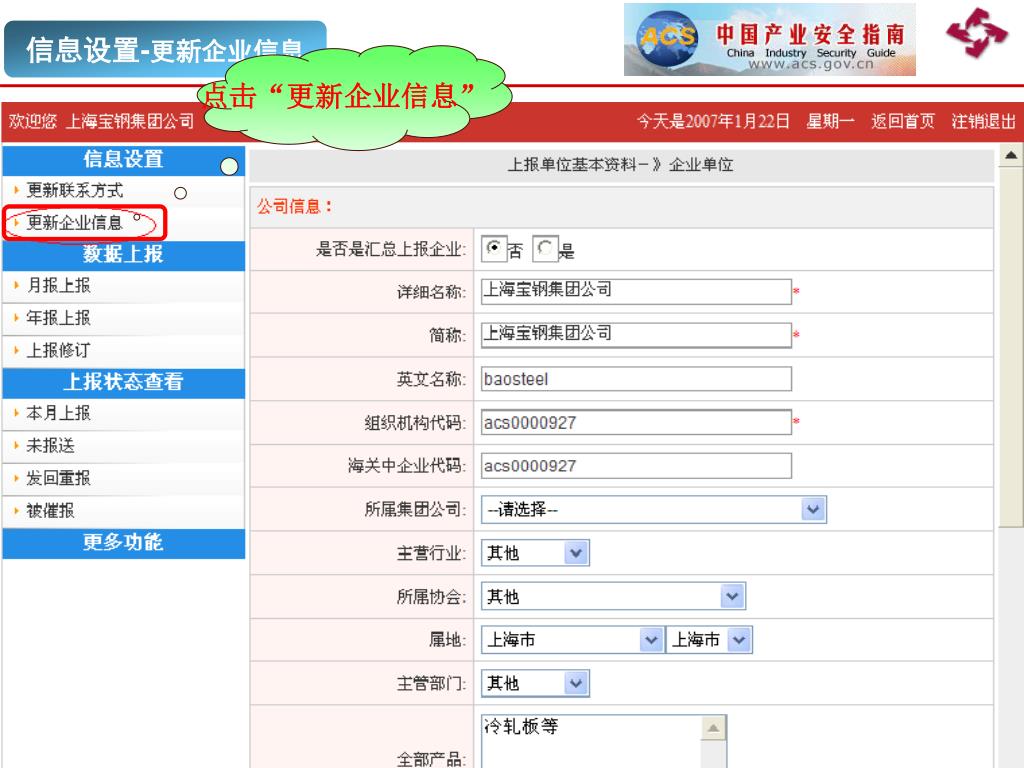The width and height of the screenshot is (1024, 768).
Task: Click the date text 今天是2007年1月22日
Action: click(x=713, y=121)
